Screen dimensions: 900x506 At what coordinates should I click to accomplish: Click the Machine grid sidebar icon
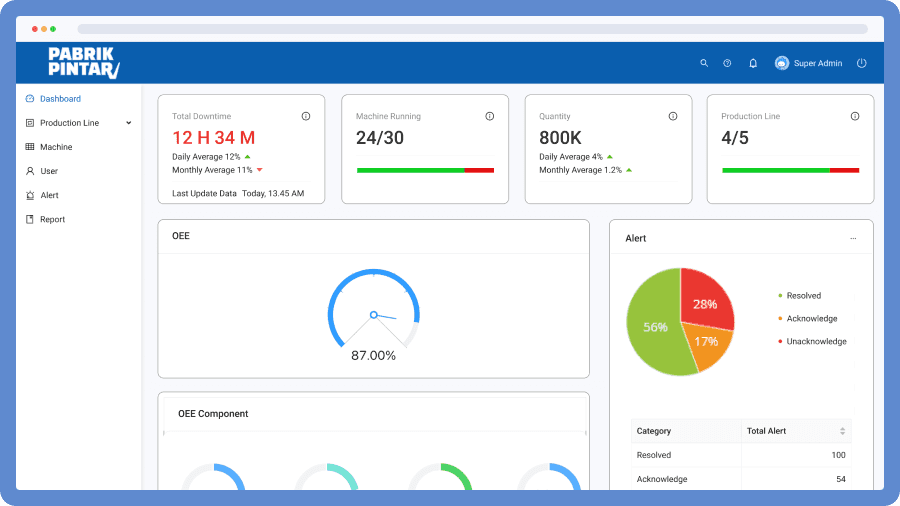(30, 147)
